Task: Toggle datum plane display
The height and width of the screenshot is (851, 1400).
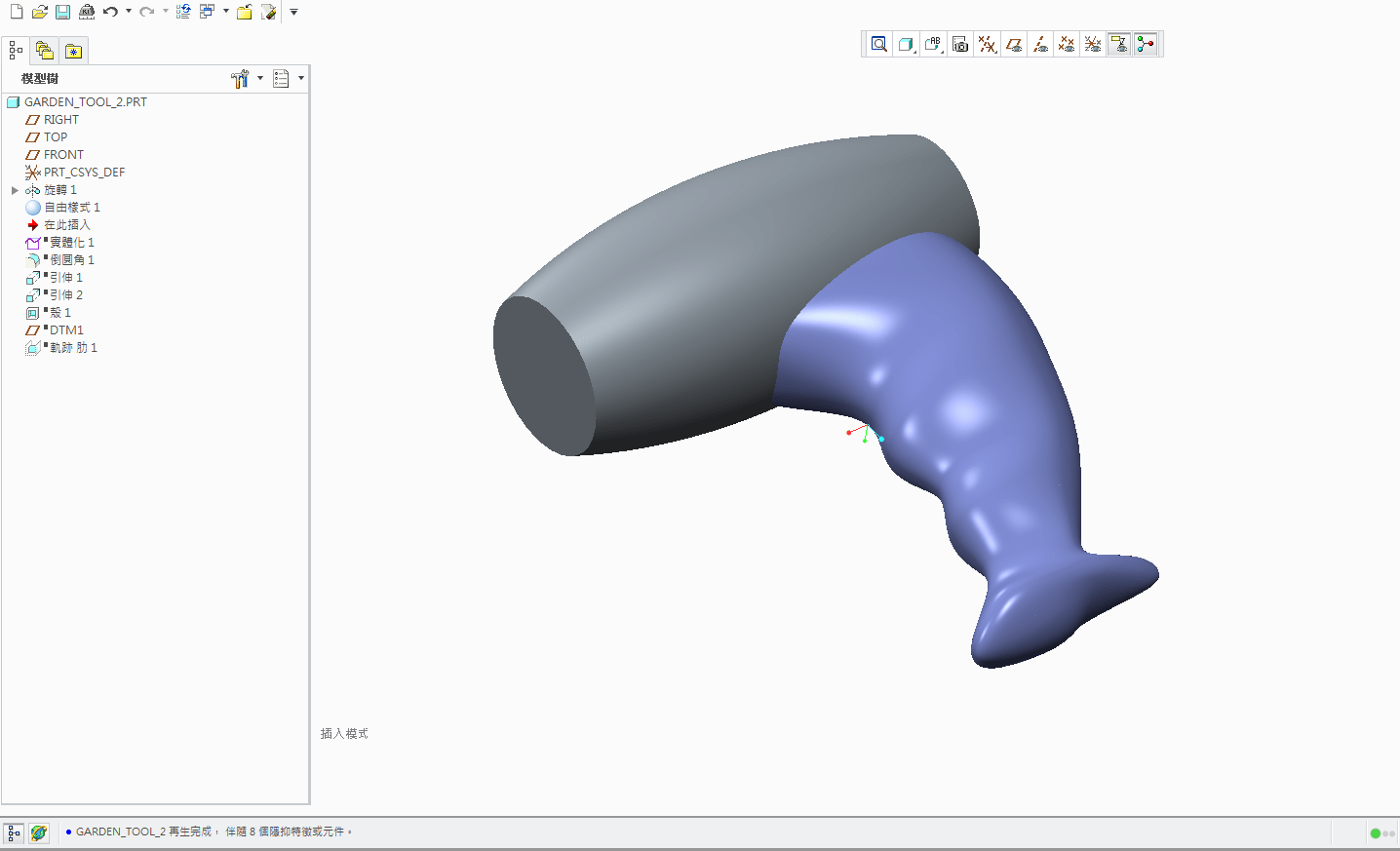Action: [x=1014, y=44]
